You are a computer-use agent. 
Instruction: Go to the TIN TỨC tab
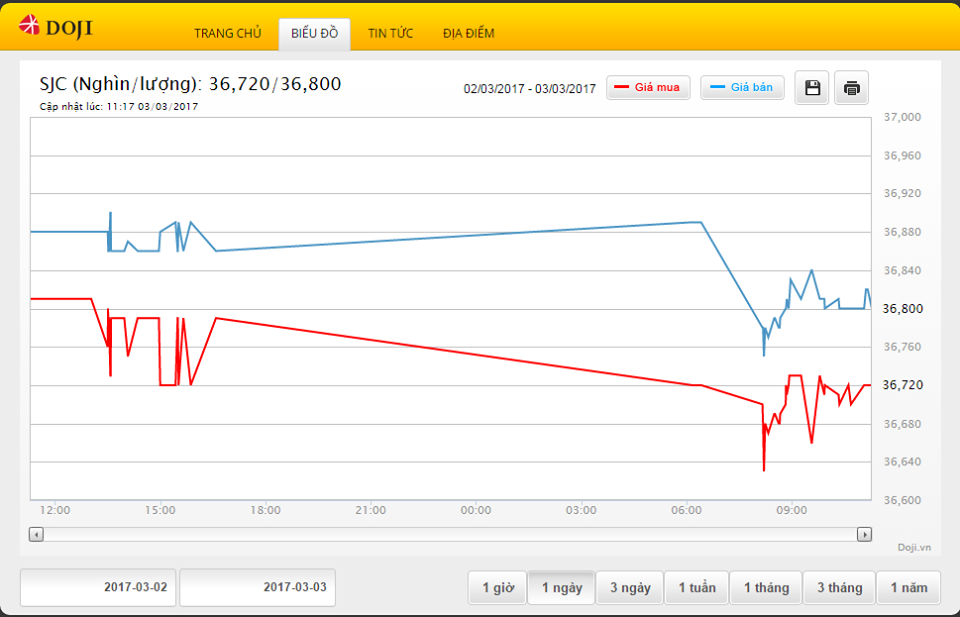(391, 34)
